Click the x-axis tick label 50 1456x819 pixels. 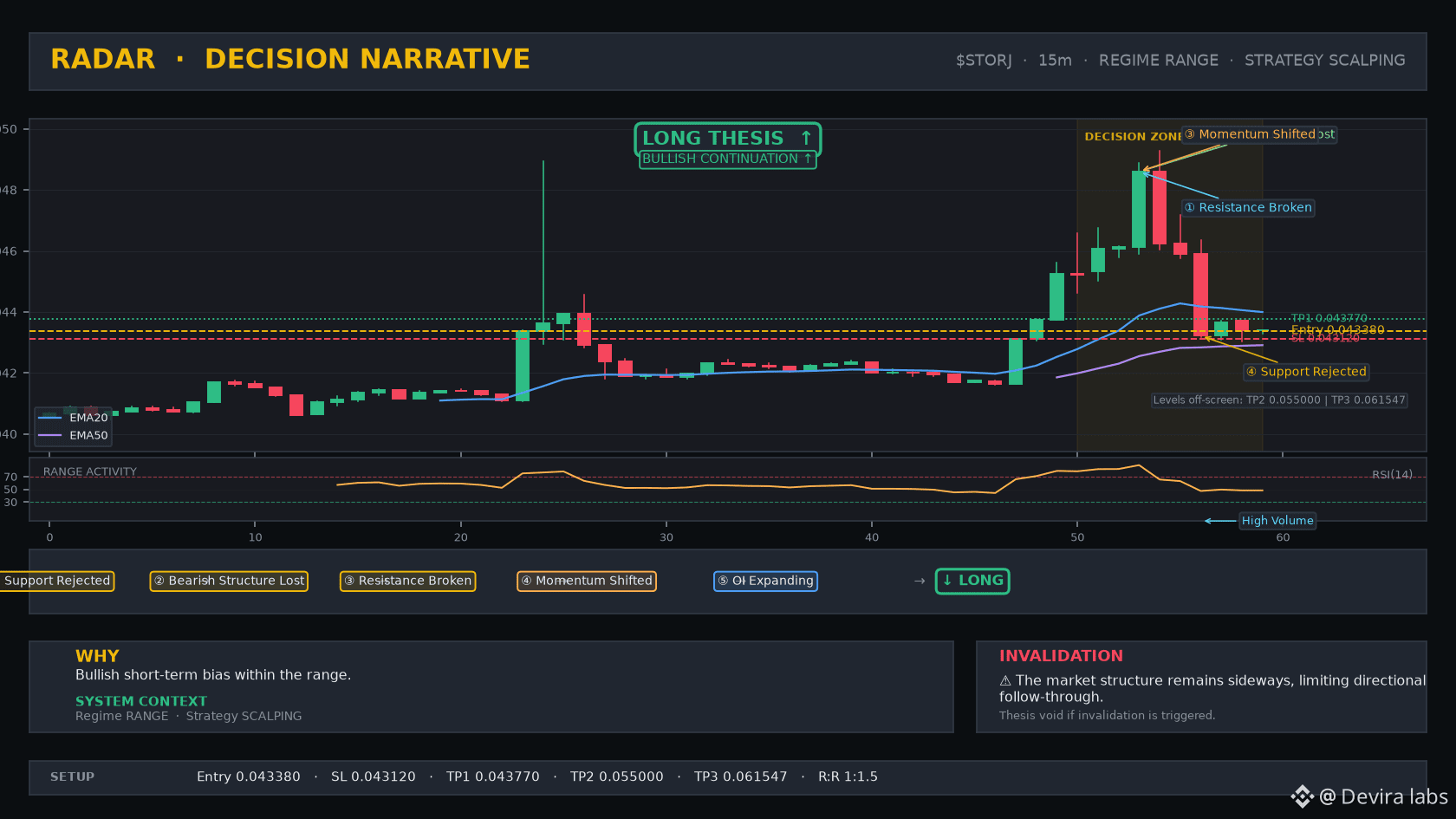1077,537
